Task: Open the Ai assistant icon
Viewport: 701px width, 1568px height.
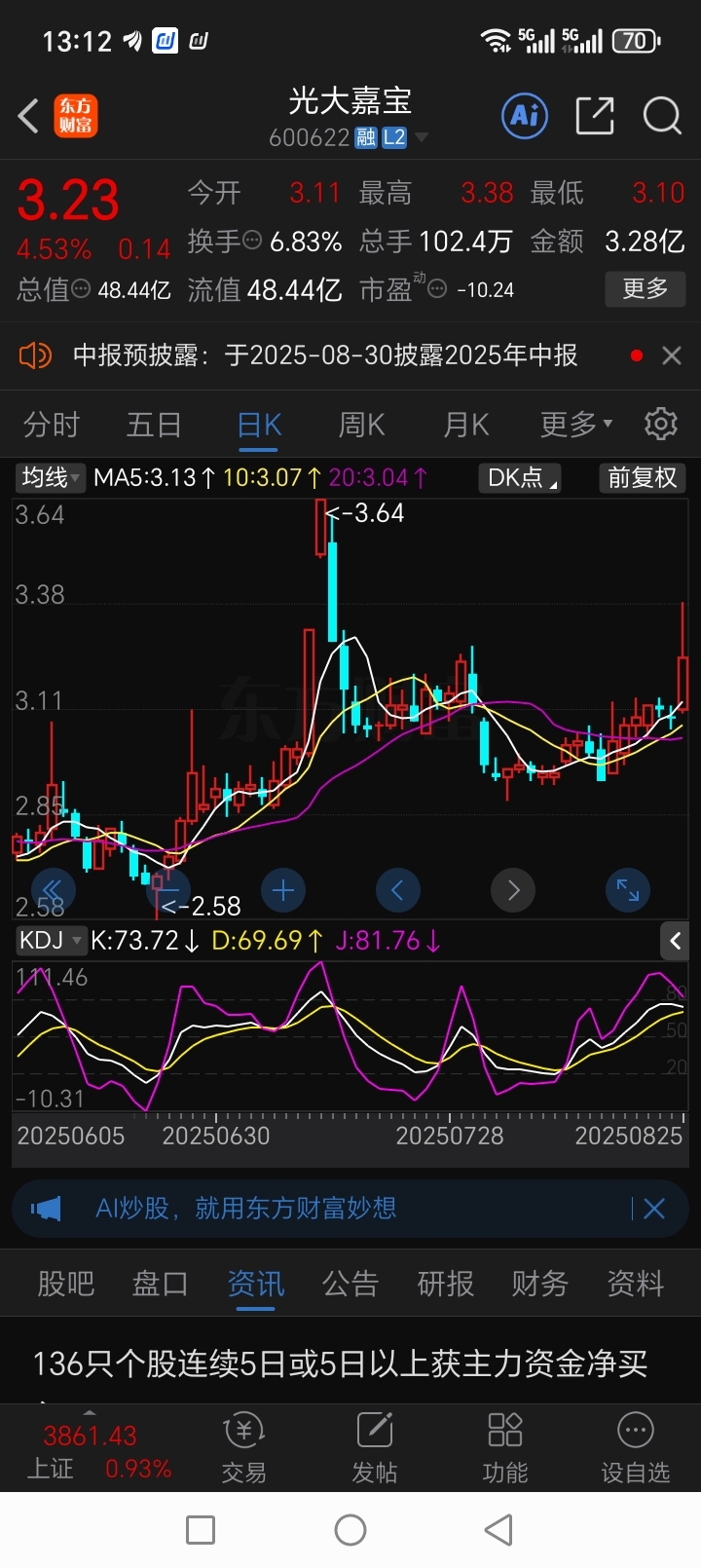Action: click(525, 117)
